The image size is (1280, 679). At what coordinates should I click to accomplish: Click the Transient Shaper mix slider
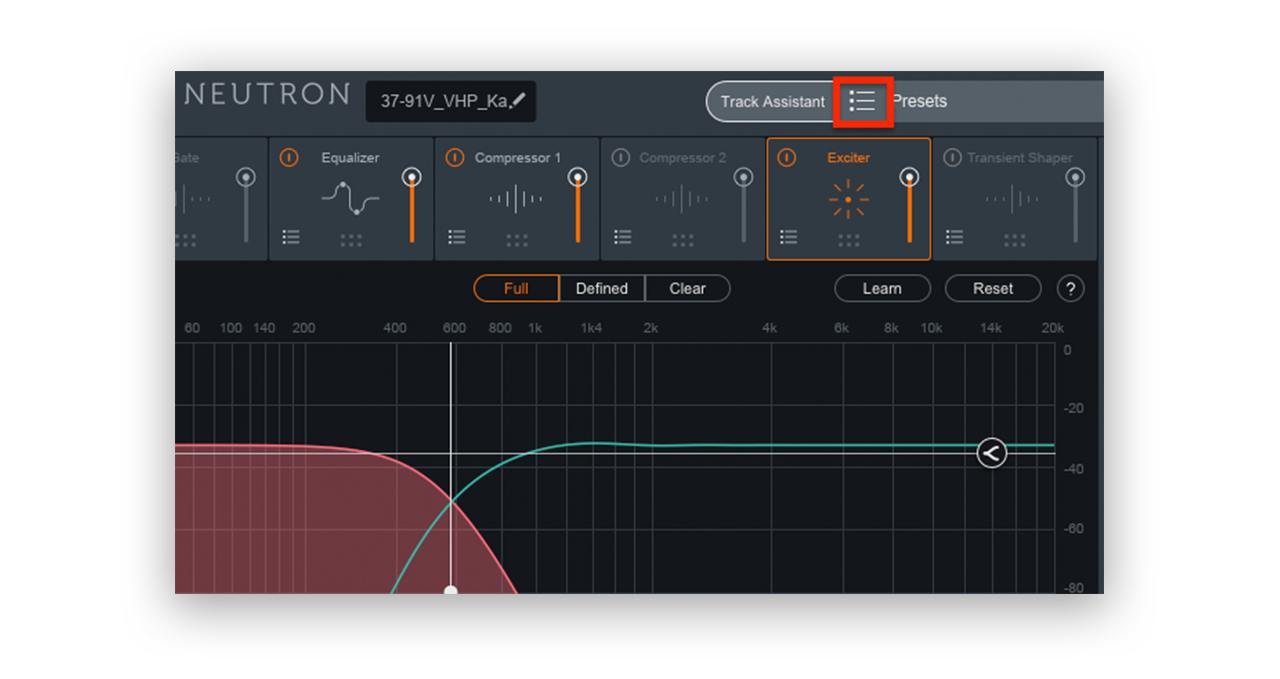pos(1075,205)
